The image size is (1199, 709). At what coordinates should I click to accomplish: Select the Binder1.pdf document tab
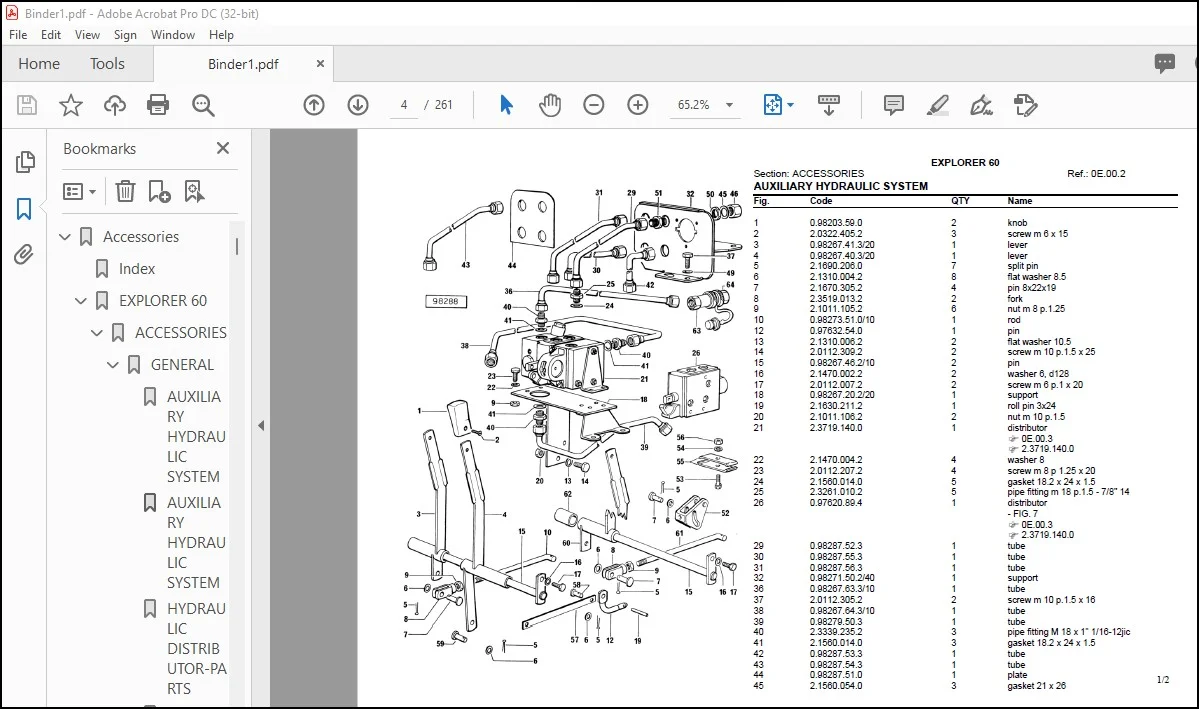pyautogui.click(x=243, y=64)
